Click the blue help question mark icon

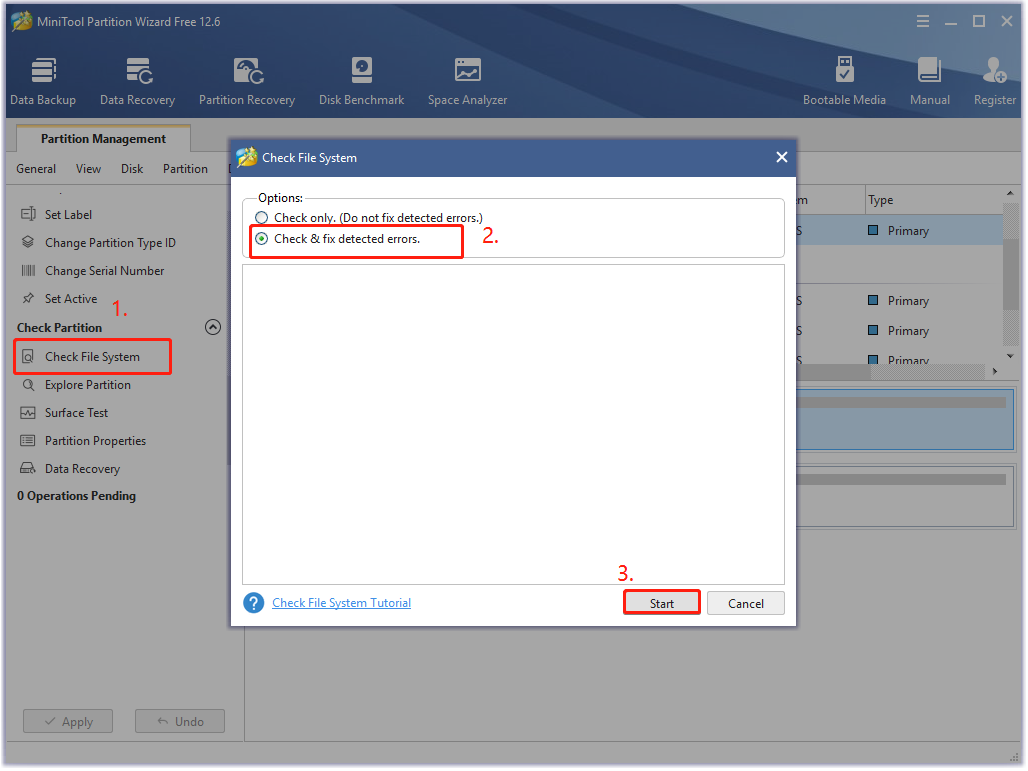254,603
